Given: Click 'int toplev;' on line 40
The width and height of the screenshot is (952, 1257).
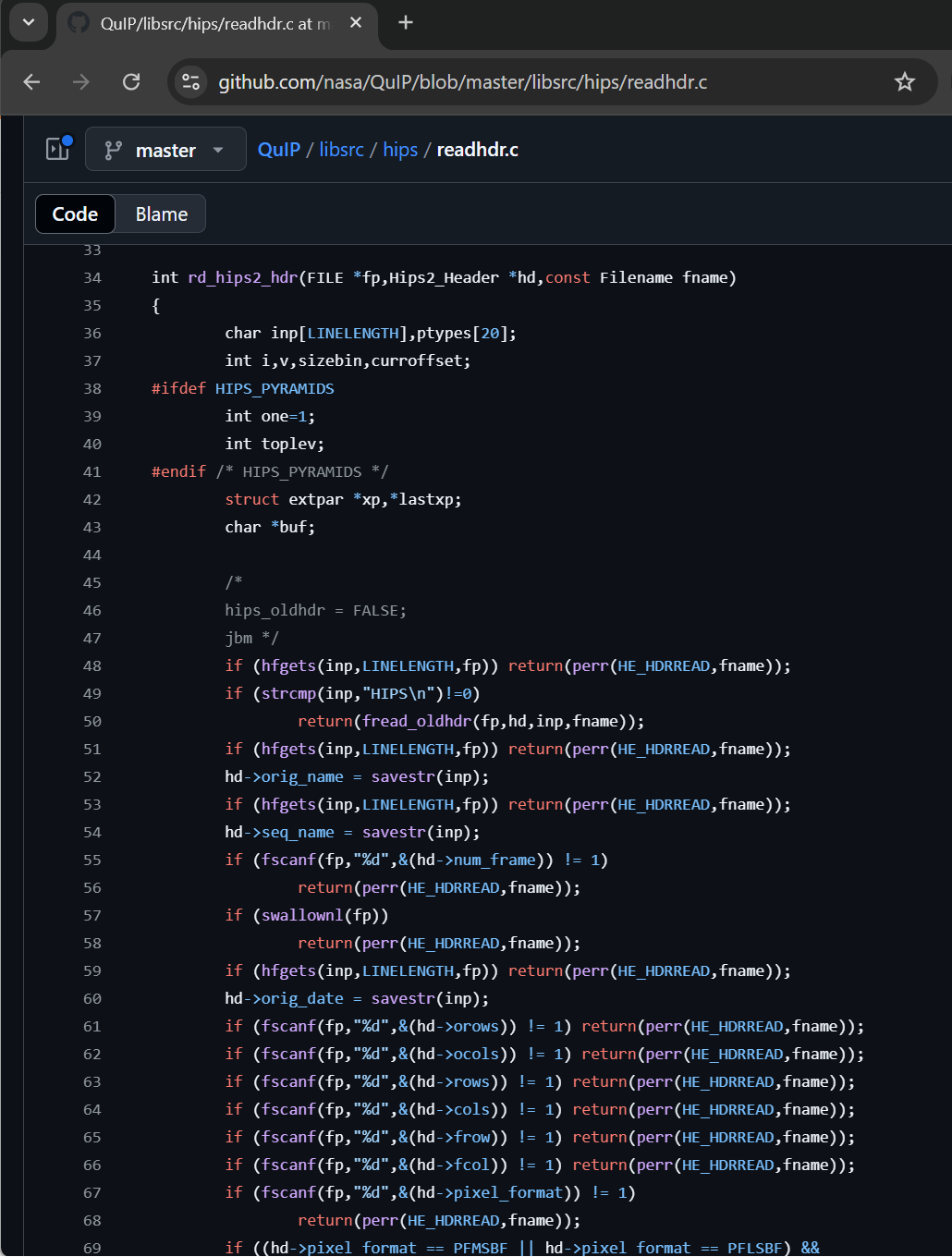Looking at the screenshot, I should 275,444.
